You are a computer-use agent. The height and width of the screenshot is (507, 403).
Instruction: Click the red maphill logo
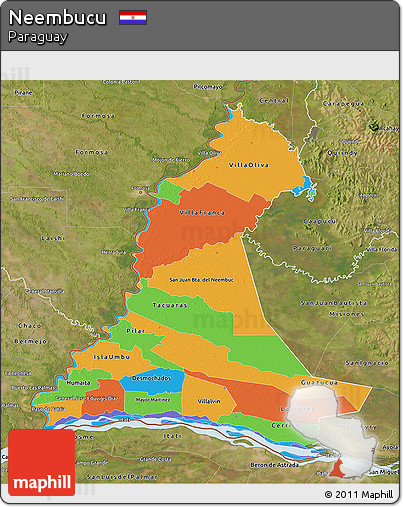(x=42, y=462)
